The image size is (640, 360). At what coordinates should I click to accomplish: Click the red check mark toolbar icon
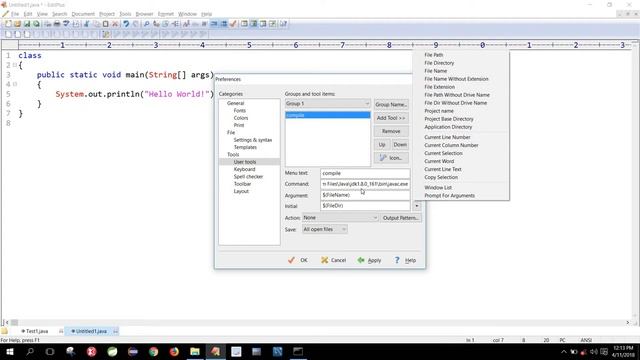[233, 24]
